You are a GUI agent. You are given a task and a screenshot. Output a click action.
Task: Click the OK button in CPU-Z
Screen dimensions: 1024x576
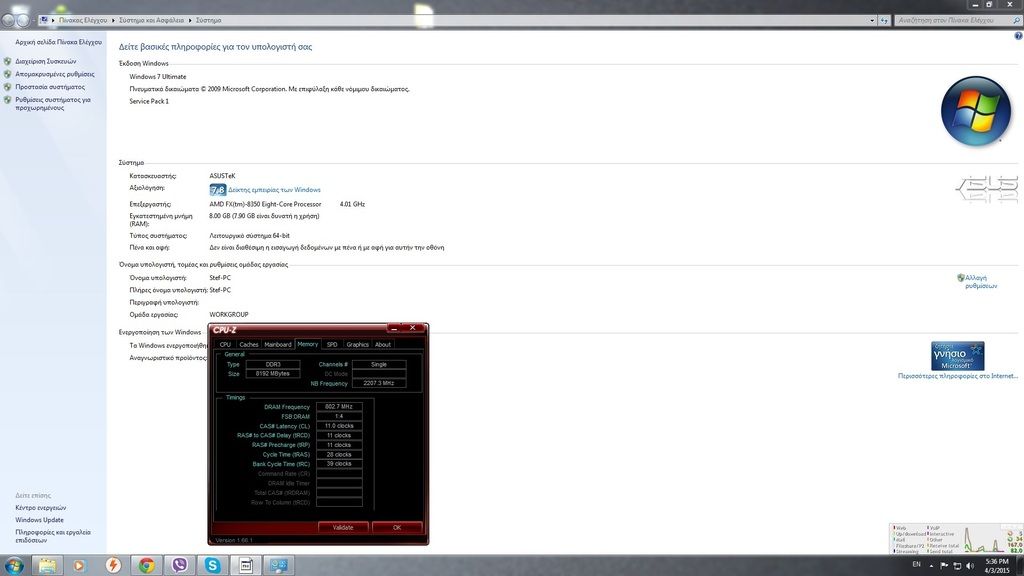pyautogui.click(x=396, y=528)
